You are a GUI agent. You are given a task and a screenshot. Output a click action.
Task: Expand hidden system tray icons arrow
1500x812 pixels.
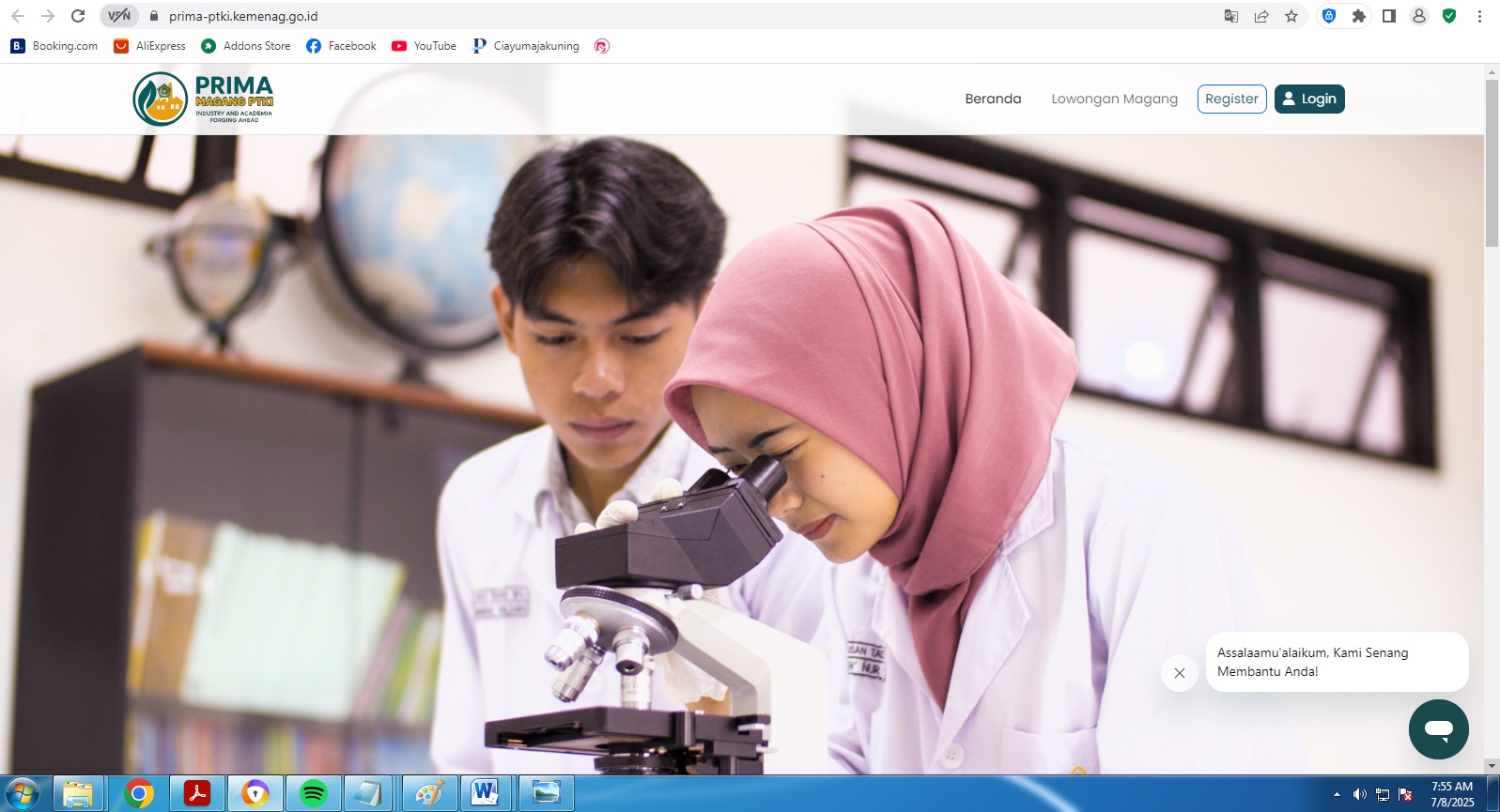click(x=1337, y=795)
